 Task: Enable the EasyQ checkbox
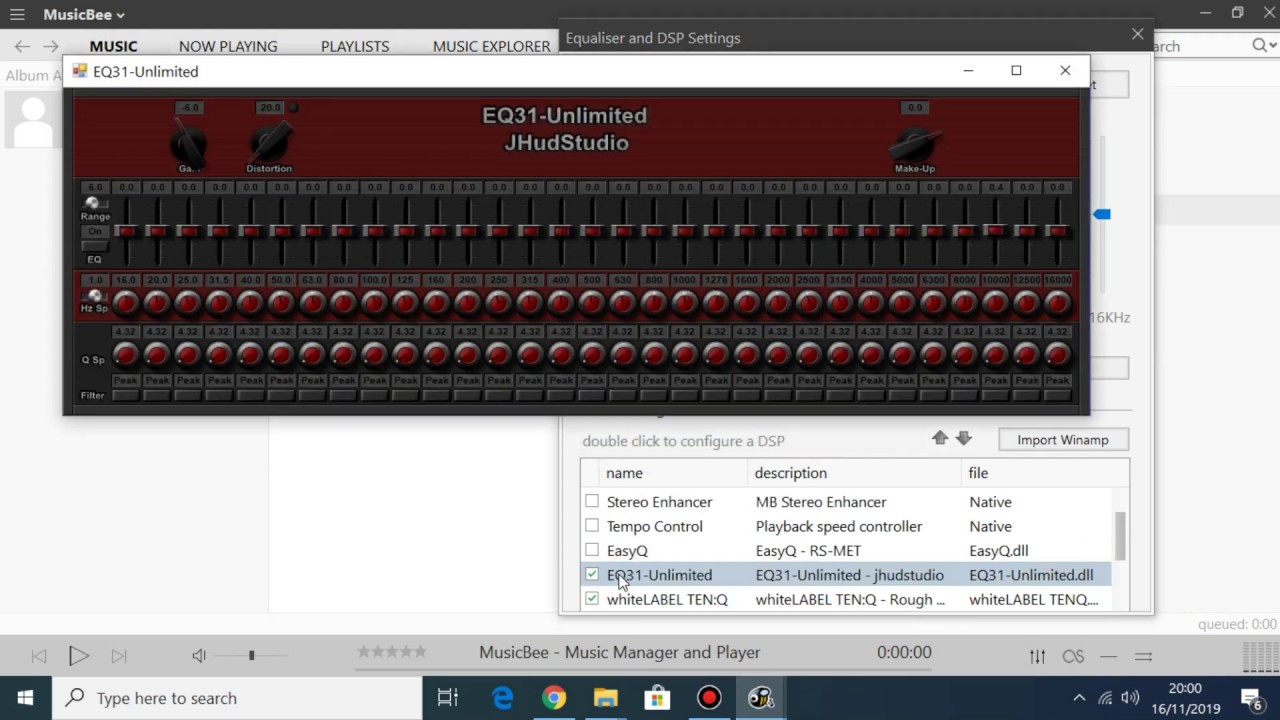tap(592, 550)
